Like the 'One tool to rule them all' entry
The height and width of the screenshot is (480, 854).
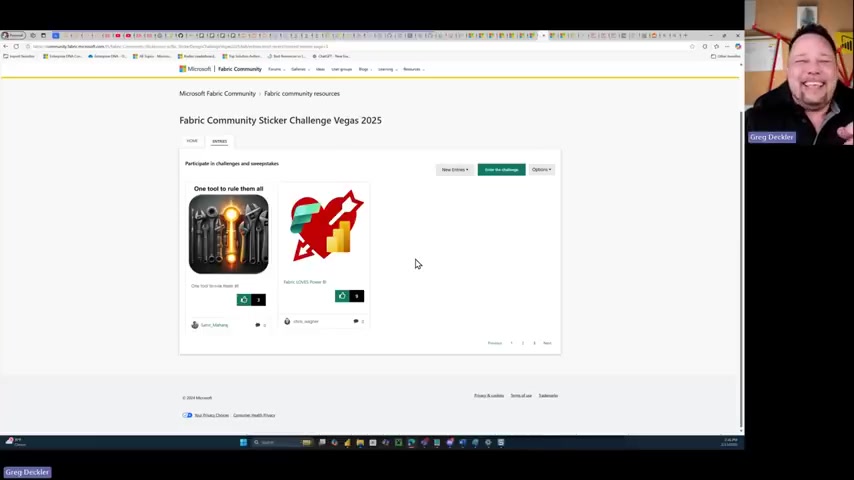pyautogui.click(x=243, y=300)
